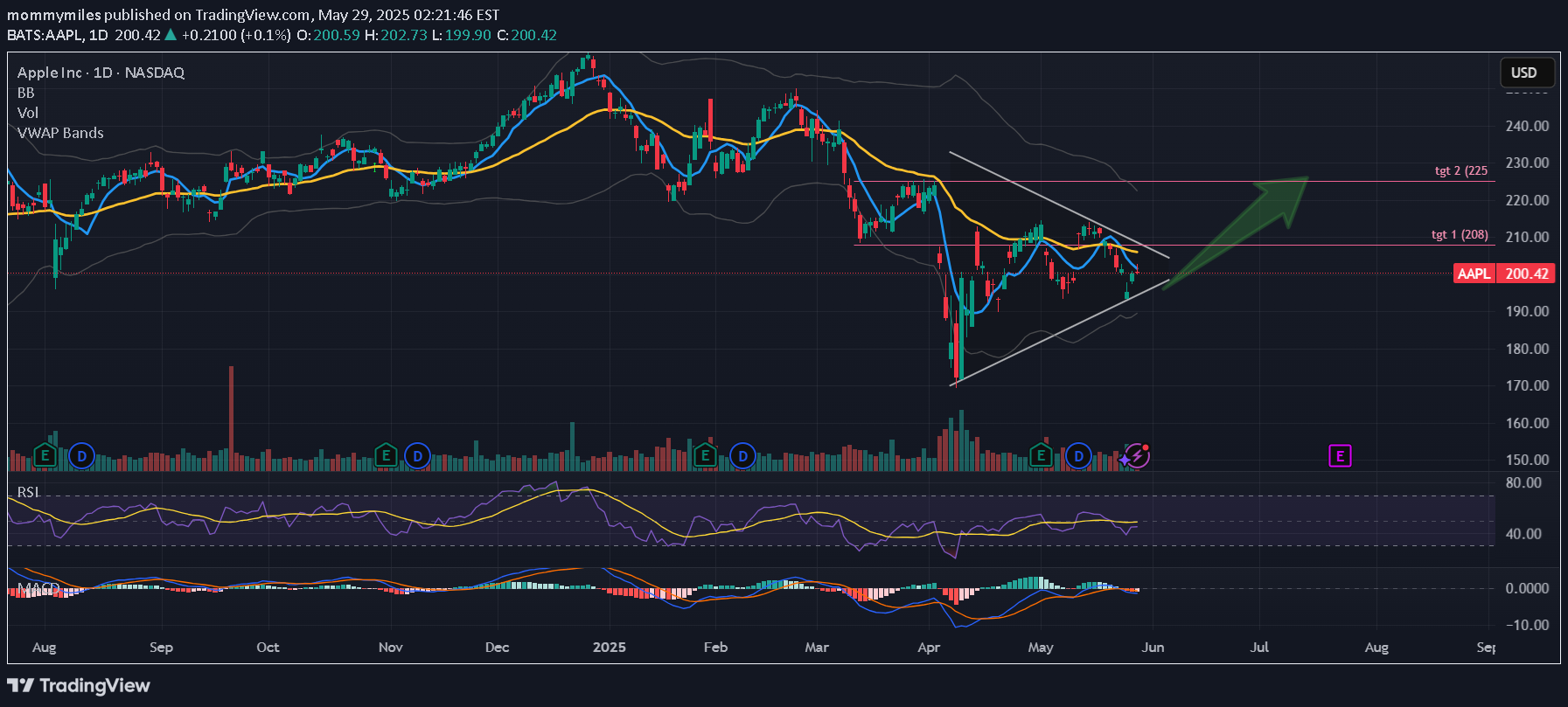Click the open value O:200.59
Screen dimensions: 1568x707
coord(328,35)
